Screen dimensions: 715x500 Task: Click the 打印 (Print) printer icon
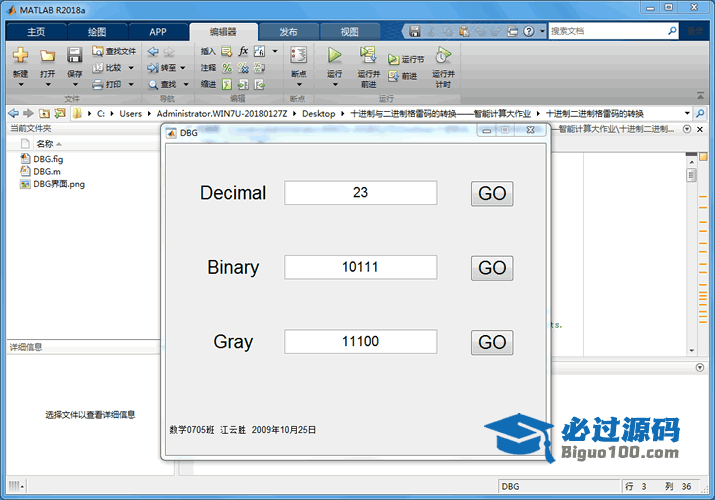98,84
